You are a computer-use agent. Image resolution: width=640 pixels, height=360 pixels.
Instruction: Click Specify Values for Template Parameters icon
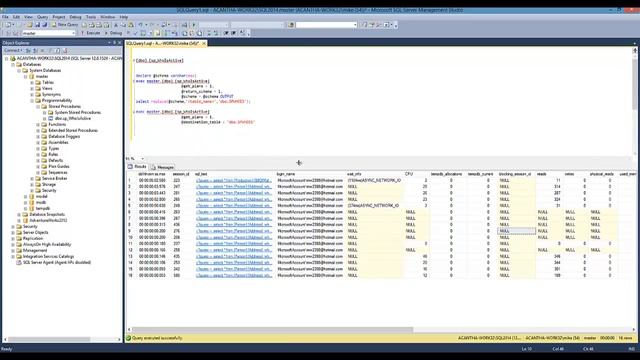[242, 33]
